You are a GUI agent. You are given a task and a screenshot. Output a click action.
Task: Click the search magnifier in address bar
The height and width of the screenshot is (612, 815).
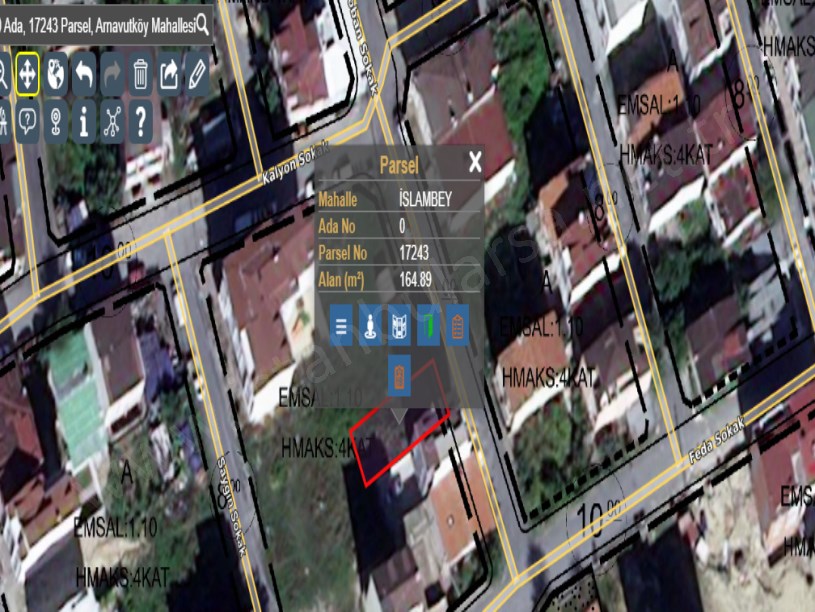coord(203,25)
